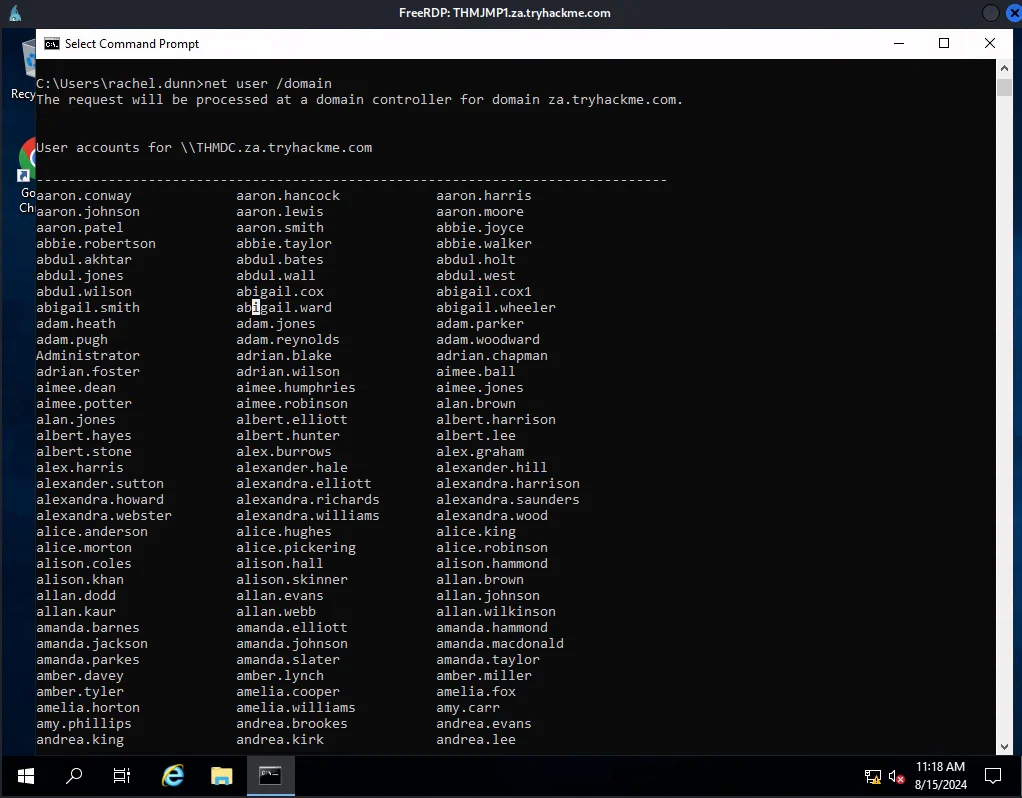Click the username alexander.sutton

pos(100,484)
